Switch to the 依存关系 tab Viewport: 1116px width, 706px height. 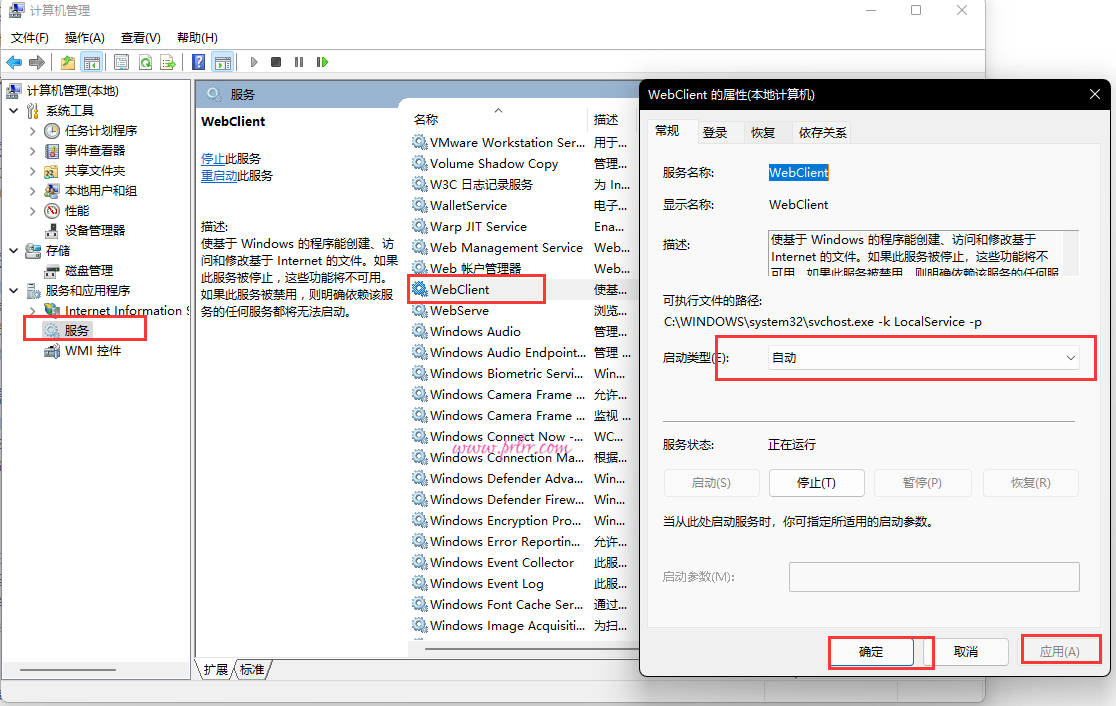(x=822, y=132)
